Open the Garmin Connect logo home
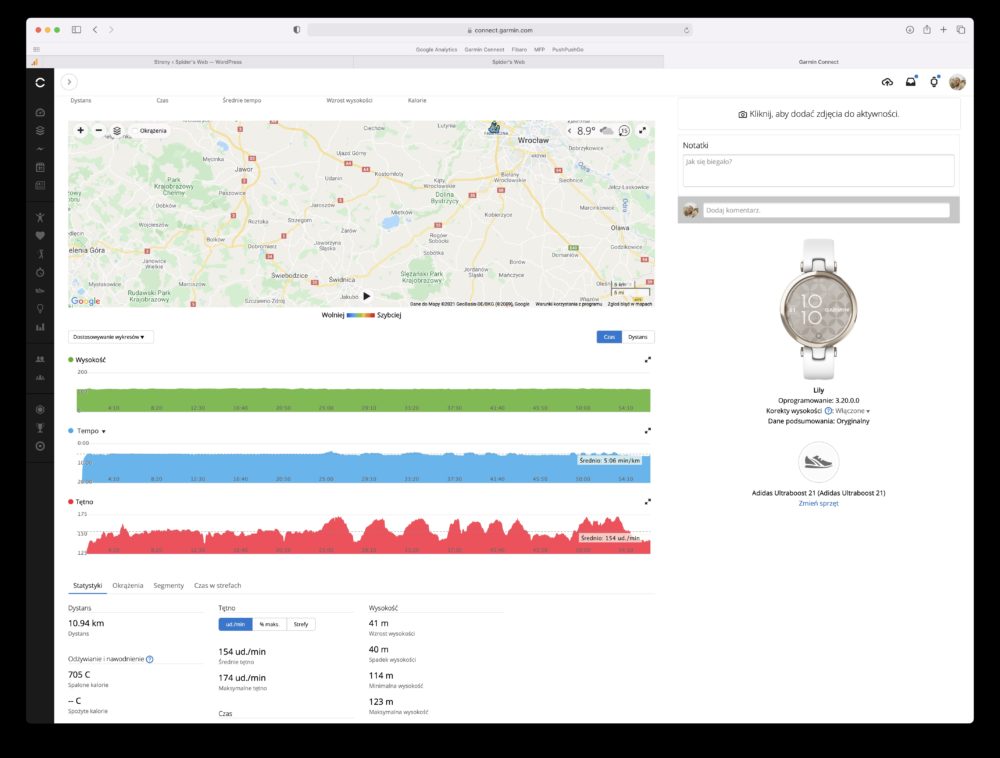Image resolution: width=1000 pixels, height=758 pixels. [40, 82]
